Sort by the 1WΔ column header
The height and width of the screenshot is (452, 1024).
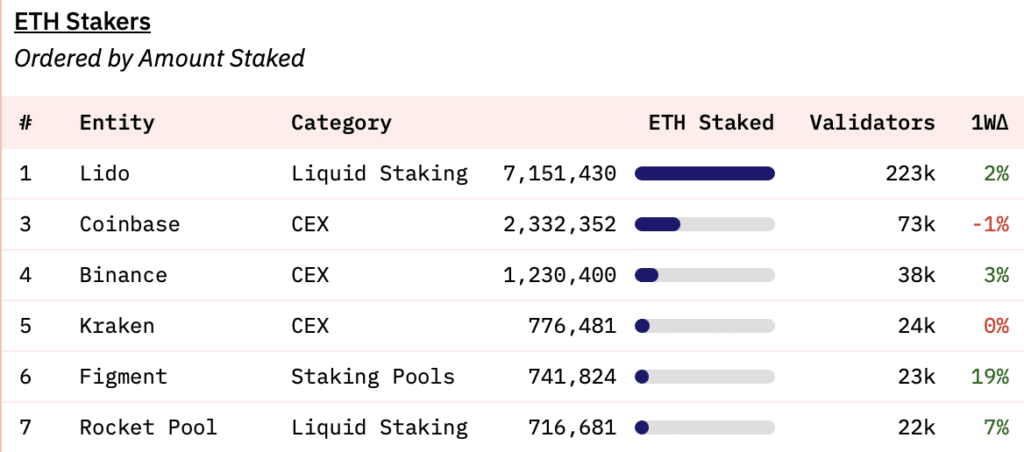pyautogui.click(x=989, y=123)
